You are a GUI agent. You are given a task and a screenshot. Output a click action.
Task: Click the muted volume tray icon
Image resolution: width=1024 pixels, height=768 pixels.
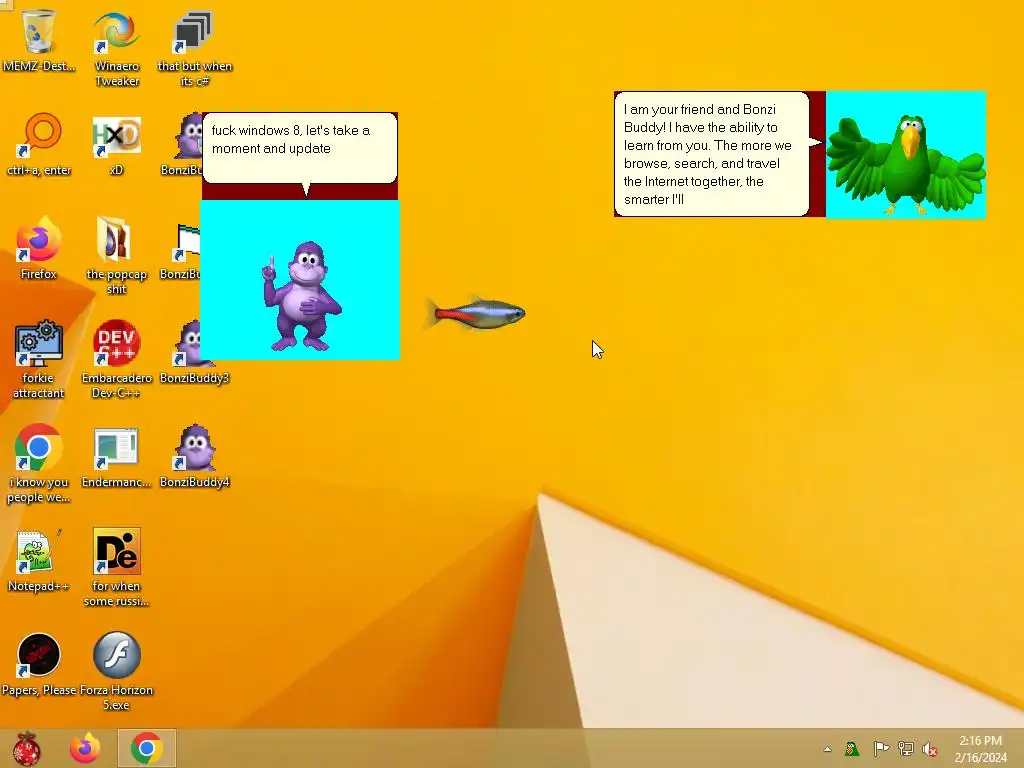tap(930, 749)
